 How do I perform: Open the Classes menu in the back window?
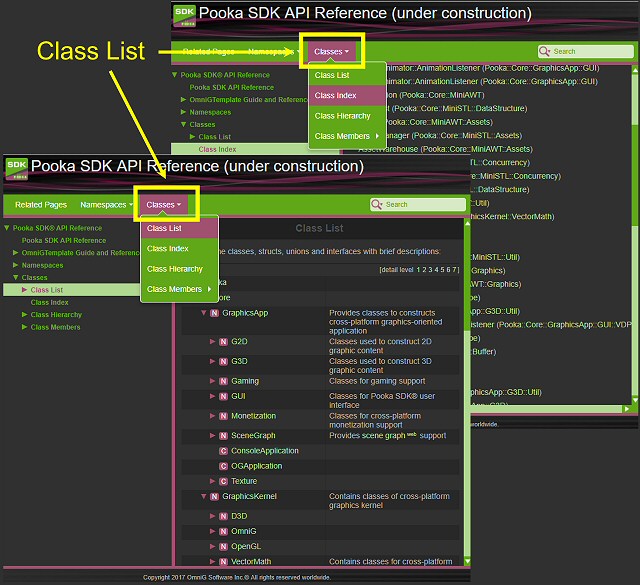(x=331, y=51)
